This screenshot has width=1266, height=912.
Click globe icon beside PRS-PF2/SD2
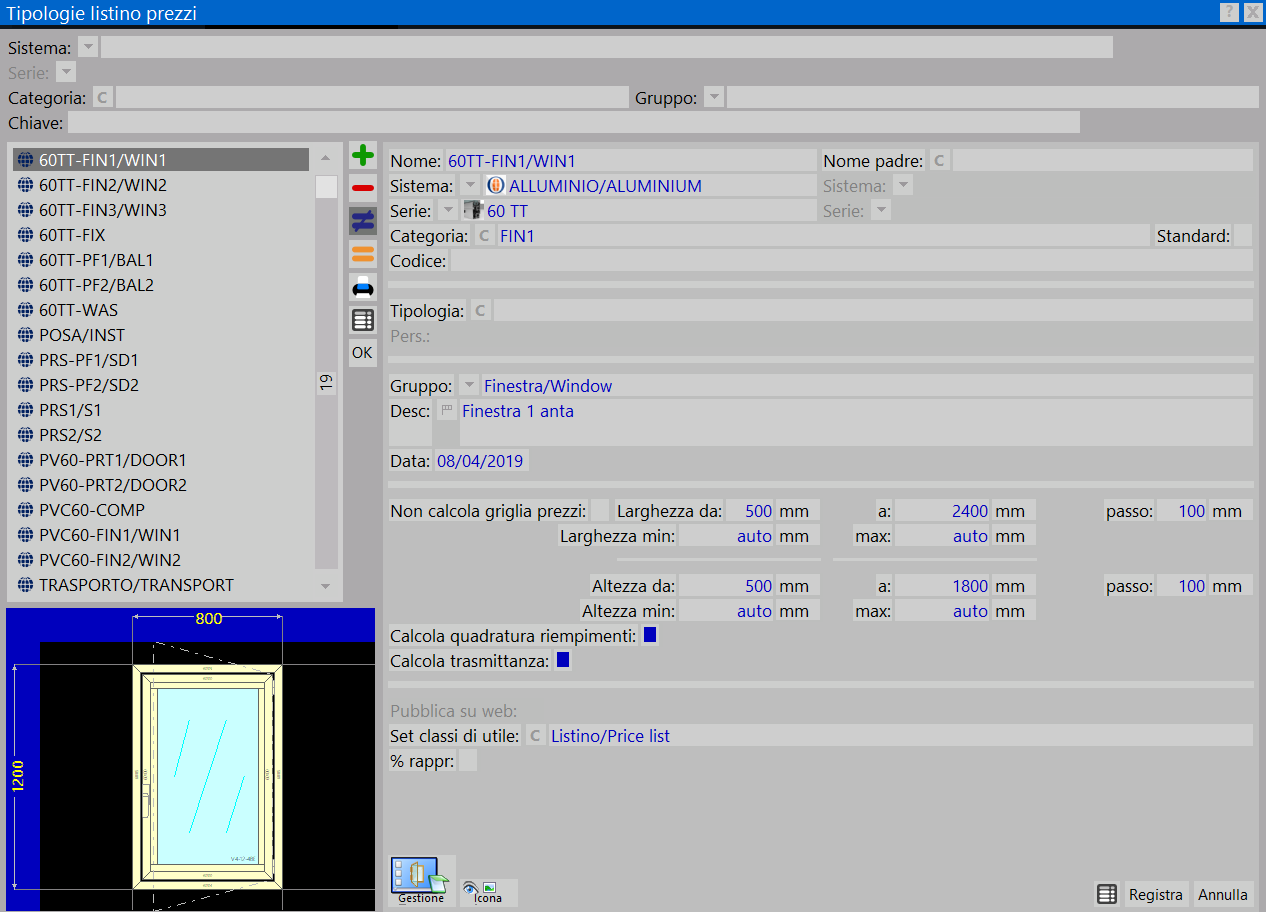(x=26, y=385)
